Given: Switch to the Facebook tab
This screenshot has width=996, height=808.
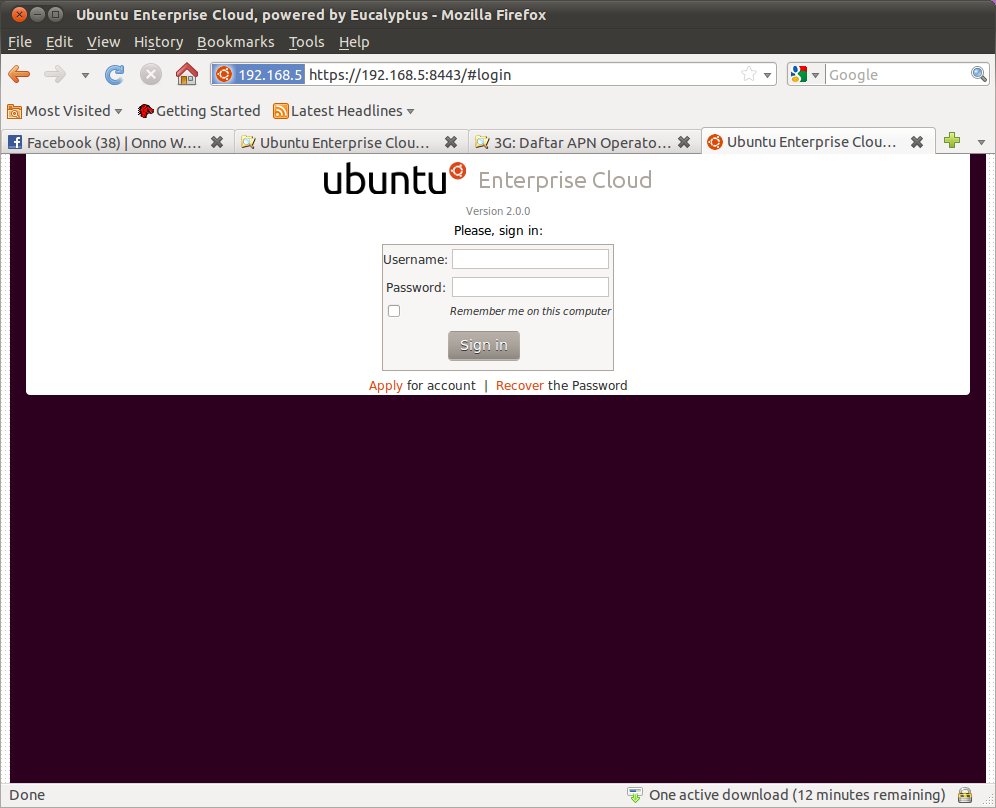Looking at the screenshot, I should (115, 142).
